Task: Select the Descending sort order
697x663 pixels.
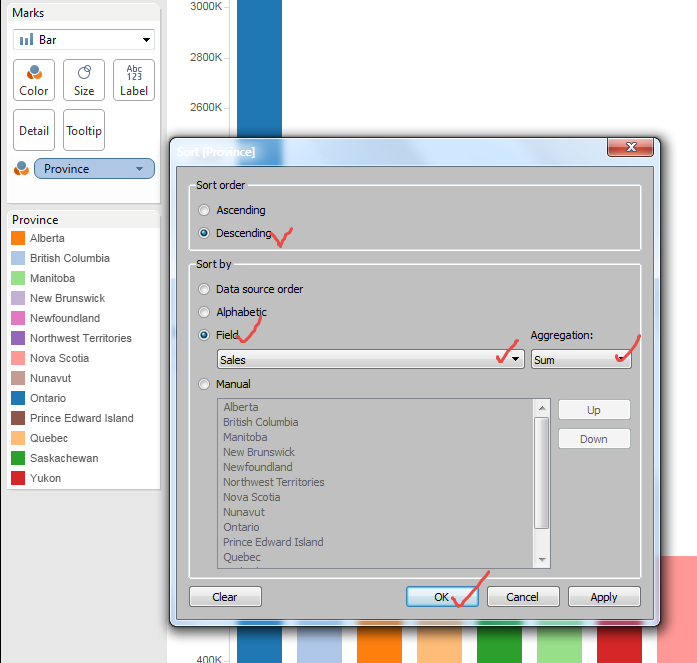Action: (x=204, y=233)
